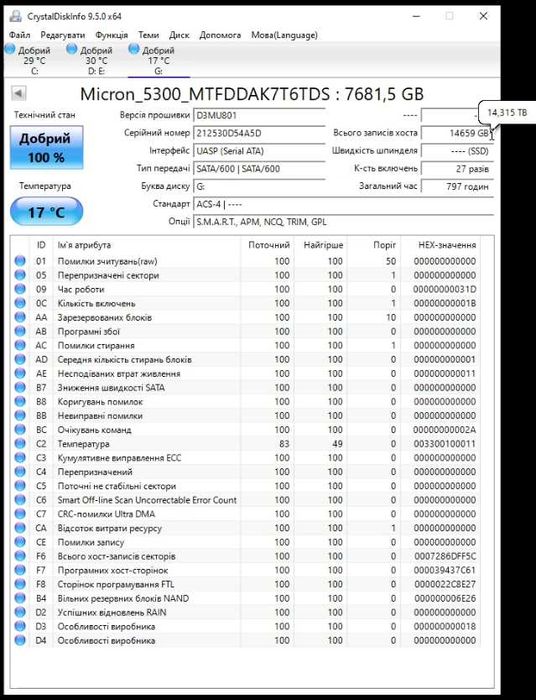
Task: Click the 'HEX-значення' column header
Action: (x=447, y=245)
